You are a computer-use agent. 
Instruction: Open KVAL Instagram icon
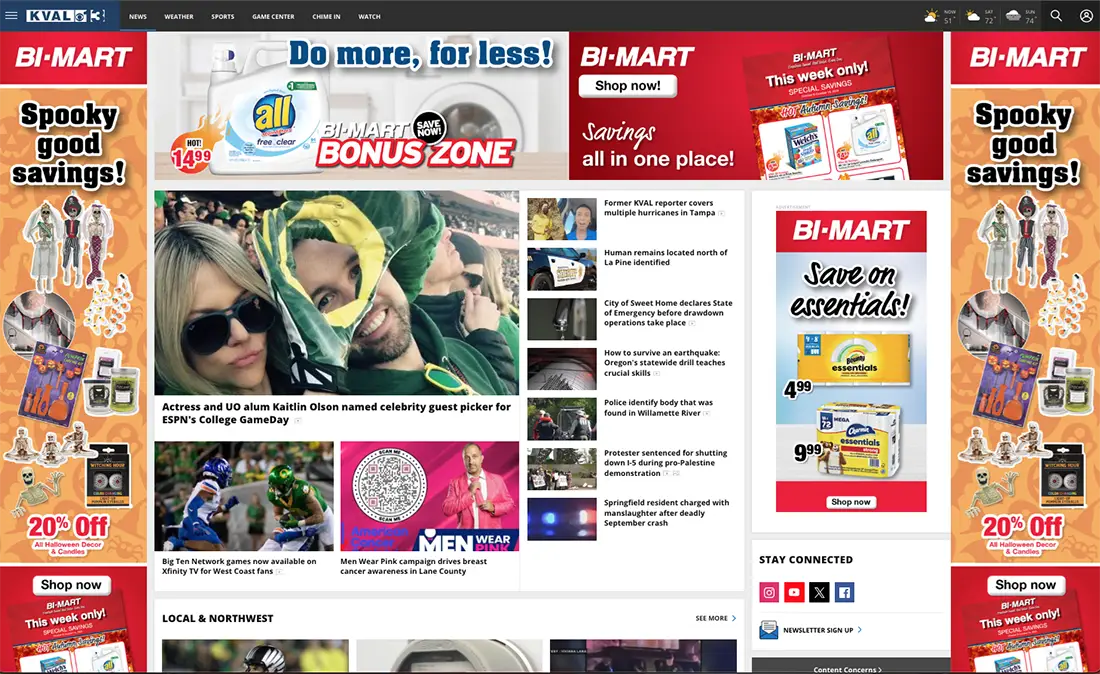point(769,593)
